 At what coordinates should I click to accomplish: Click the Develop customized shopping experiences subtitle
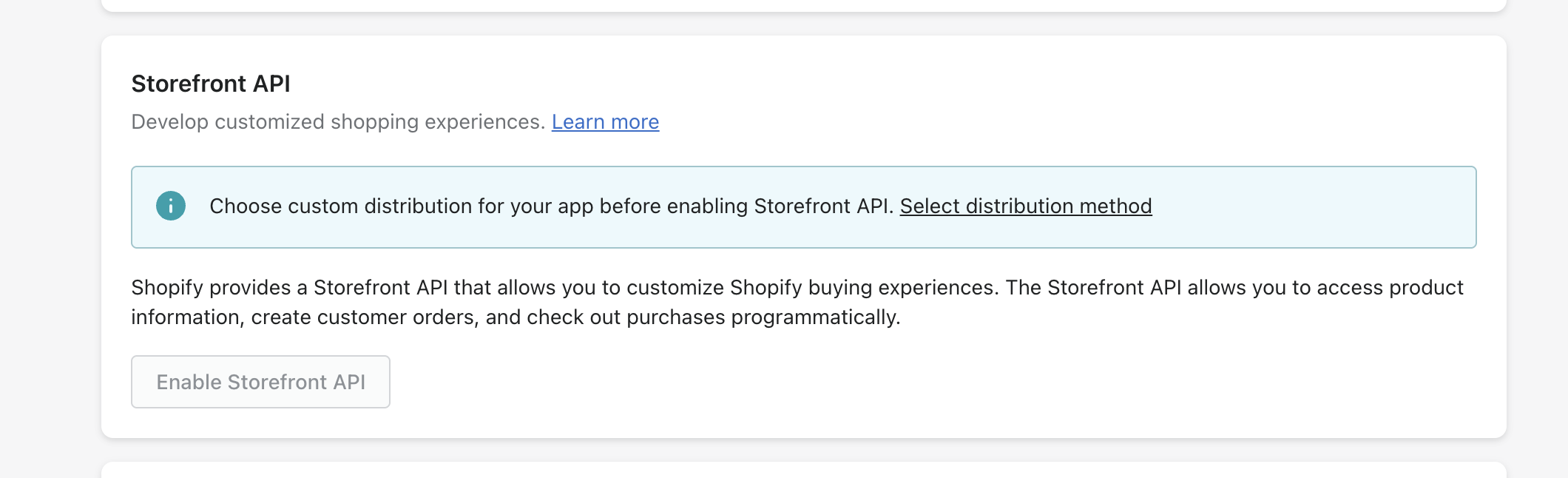(338, 122)
